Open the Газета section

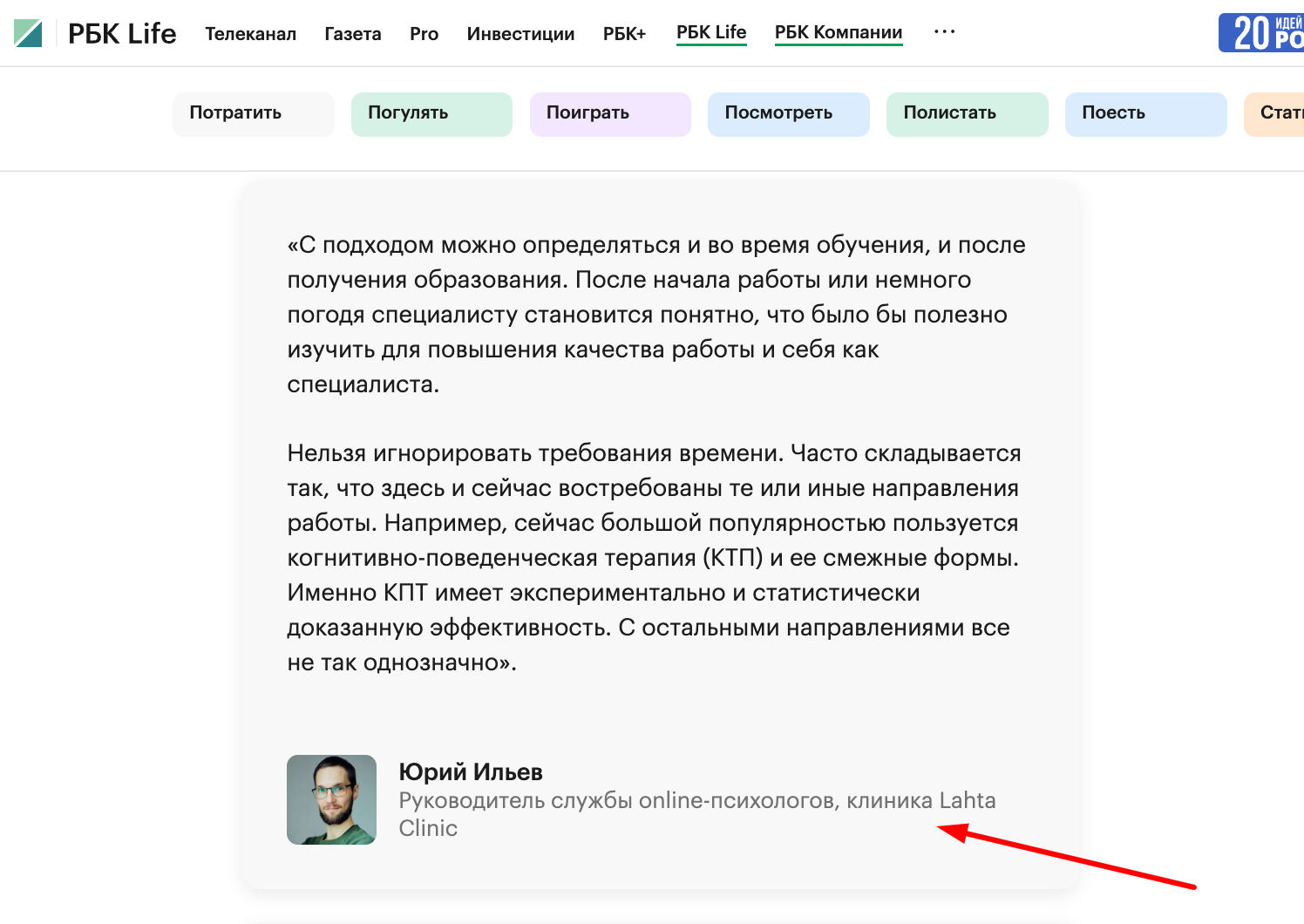[352, 33]
